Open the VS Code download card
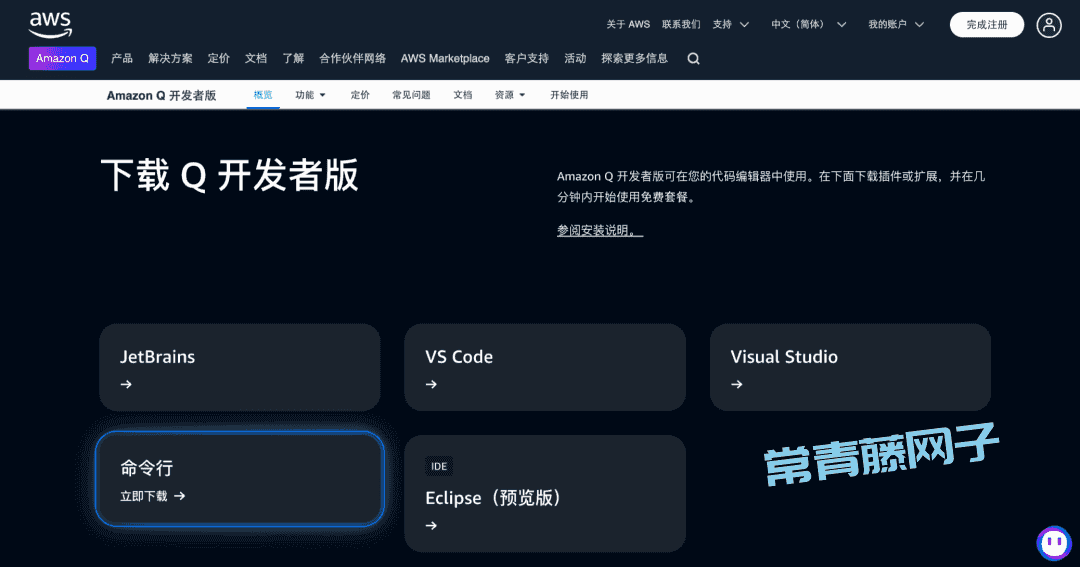1080x567 pixels. pos(545,367)
